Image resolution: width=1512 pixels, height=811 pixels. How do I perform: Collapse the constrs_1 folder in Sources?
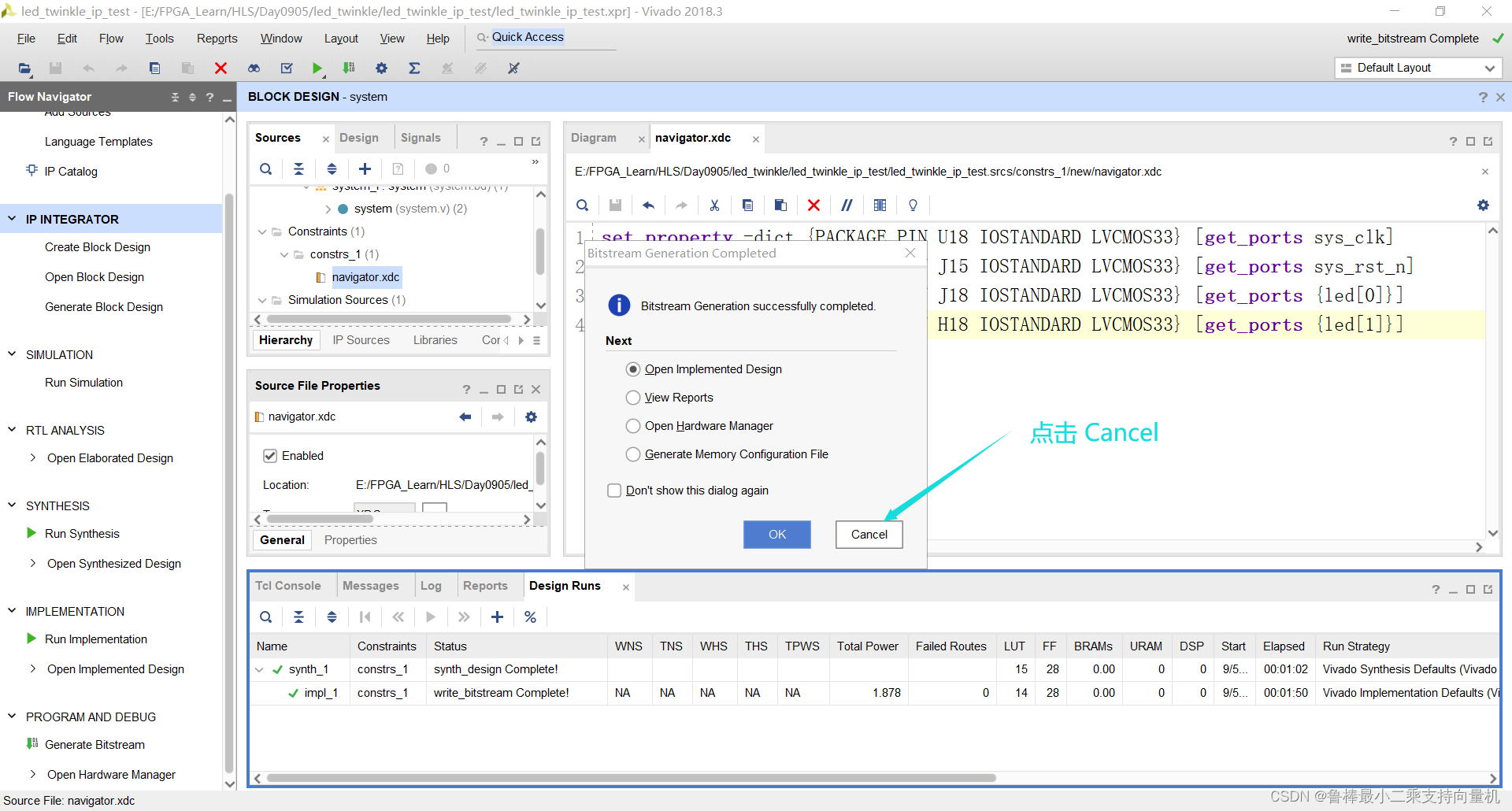tap(284, 254)
